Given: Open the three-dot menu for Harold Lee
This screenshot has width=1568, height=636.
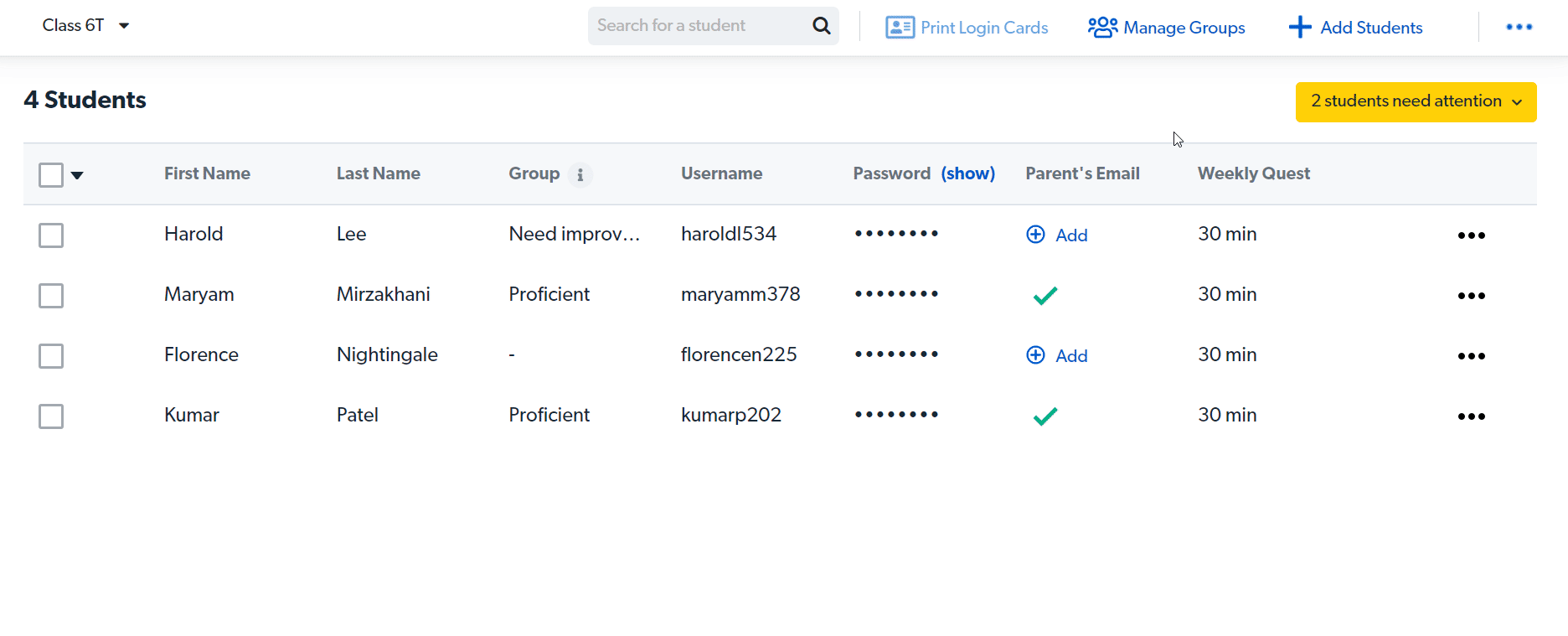Looking at the screenshot, I should click(x=1471, y=235).
